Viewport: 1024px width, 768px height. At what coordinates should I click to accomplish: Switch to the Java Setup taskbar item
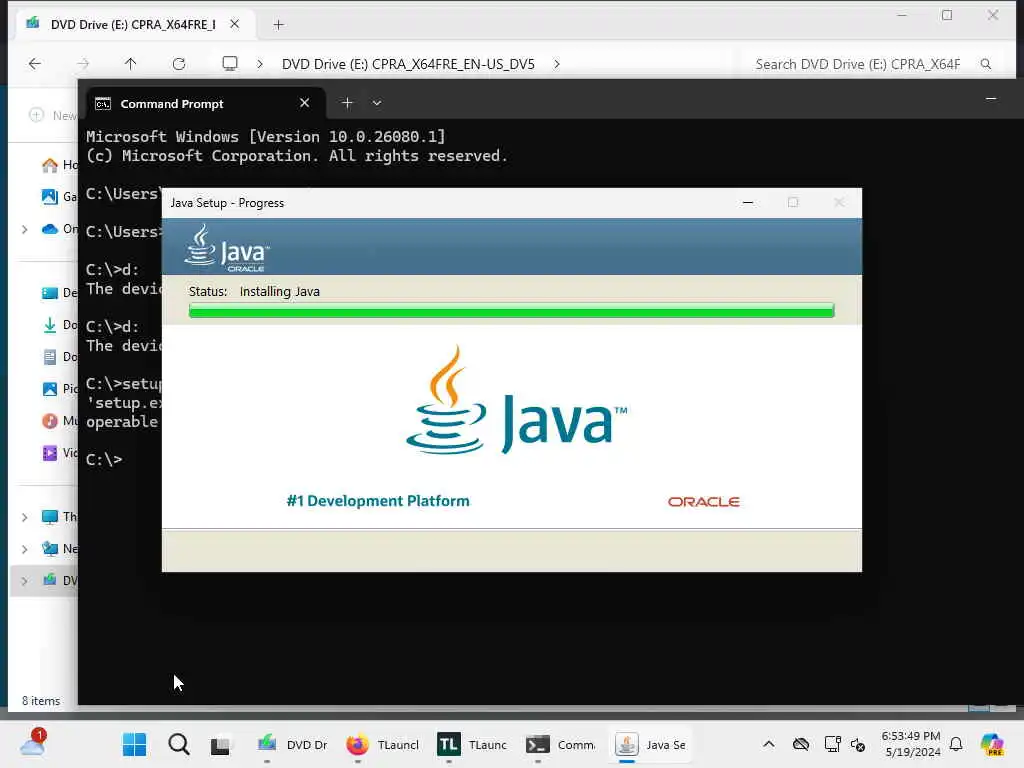(650, 744)
